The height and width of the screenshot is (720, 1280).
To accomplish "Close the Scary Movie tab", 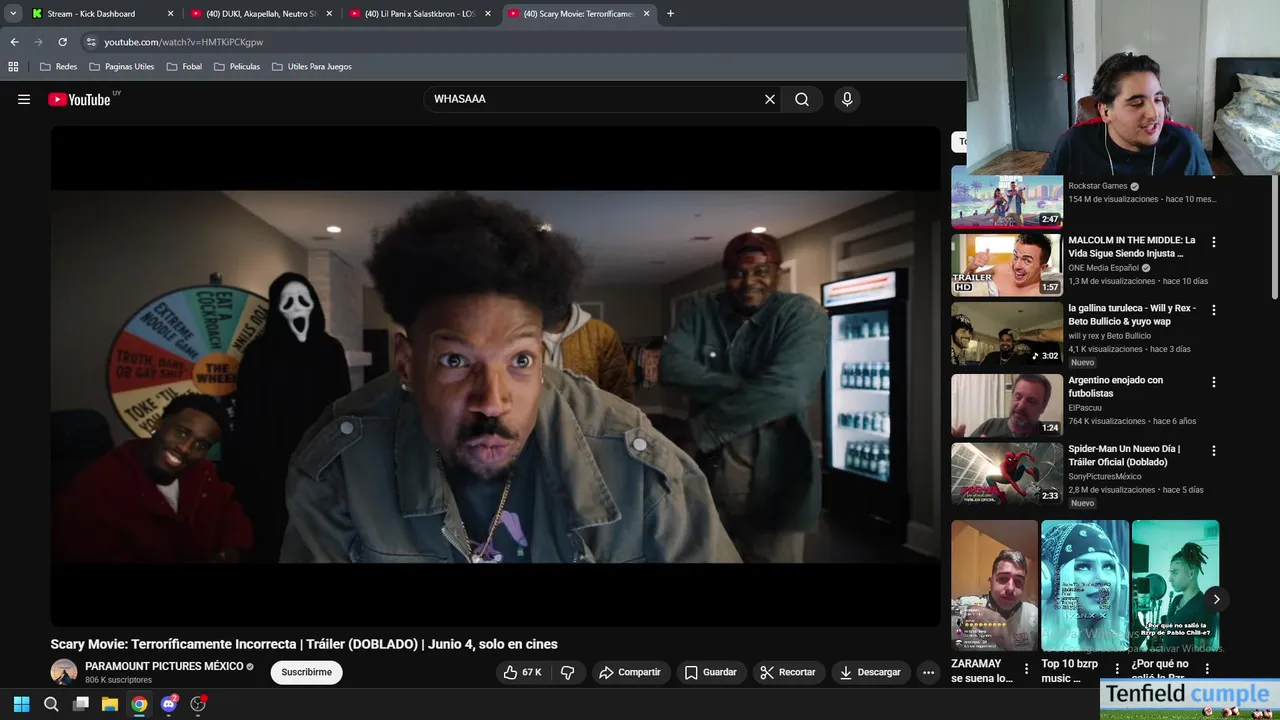I will [x=646, y=14].
